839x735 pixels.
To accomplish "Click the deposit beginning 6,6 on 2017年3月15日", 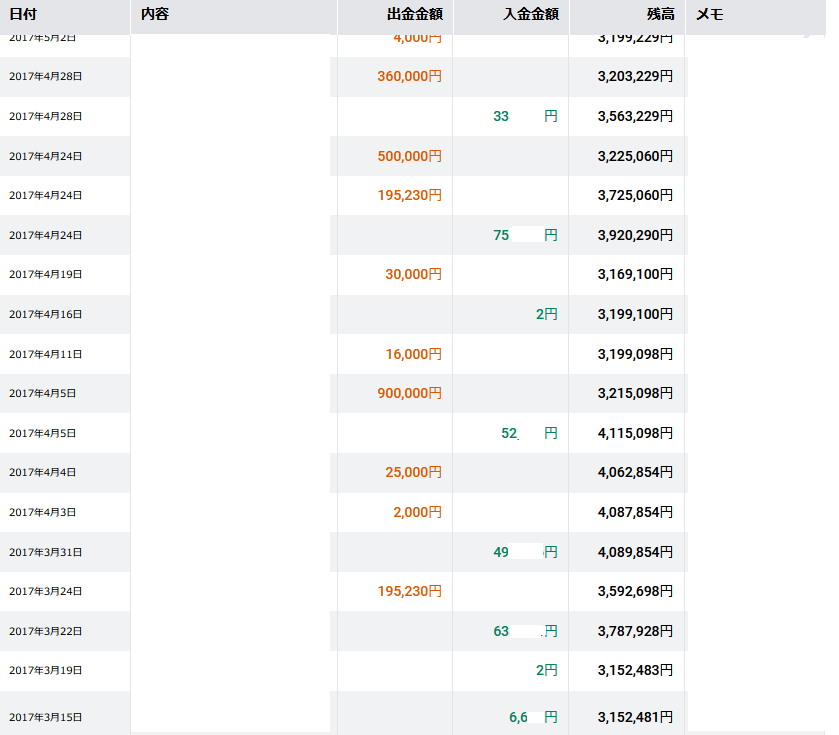I will tap(533, 717).
